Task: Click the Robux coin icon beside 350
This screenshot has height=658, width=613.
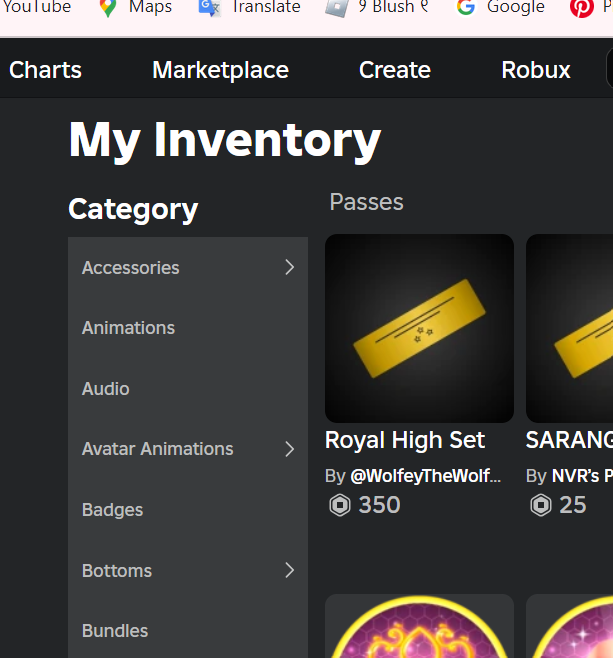Action: click(339, 505)
